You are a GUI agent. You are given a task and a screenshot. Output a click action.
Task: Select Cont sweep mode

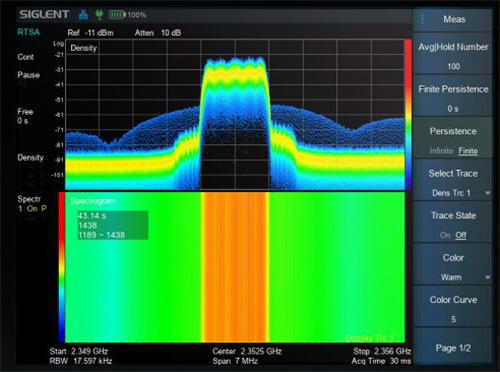[25, 57]
